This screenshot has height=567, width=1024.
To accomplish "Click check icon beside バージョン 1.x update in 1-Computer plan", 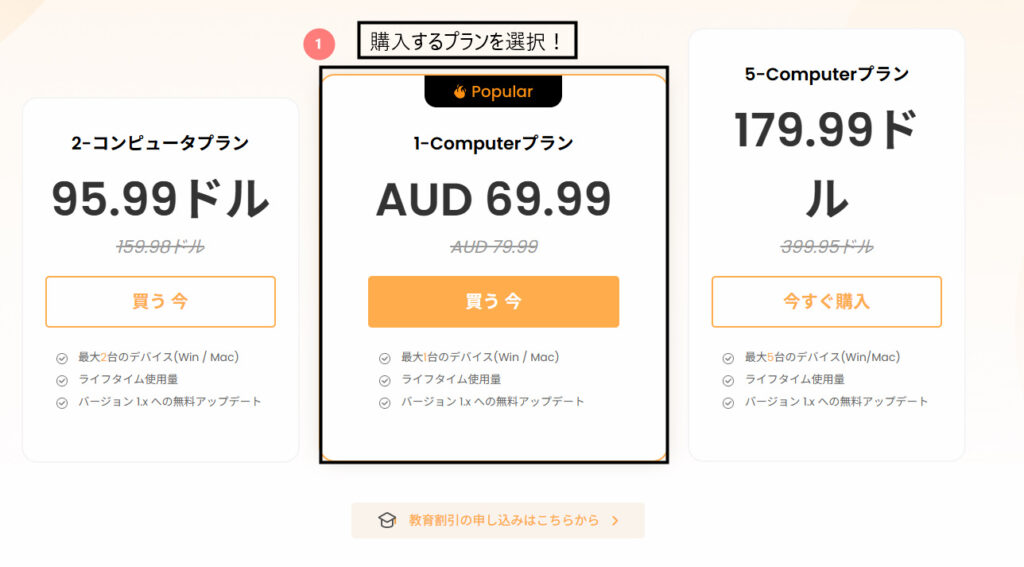I will click(x=385, y=402).
